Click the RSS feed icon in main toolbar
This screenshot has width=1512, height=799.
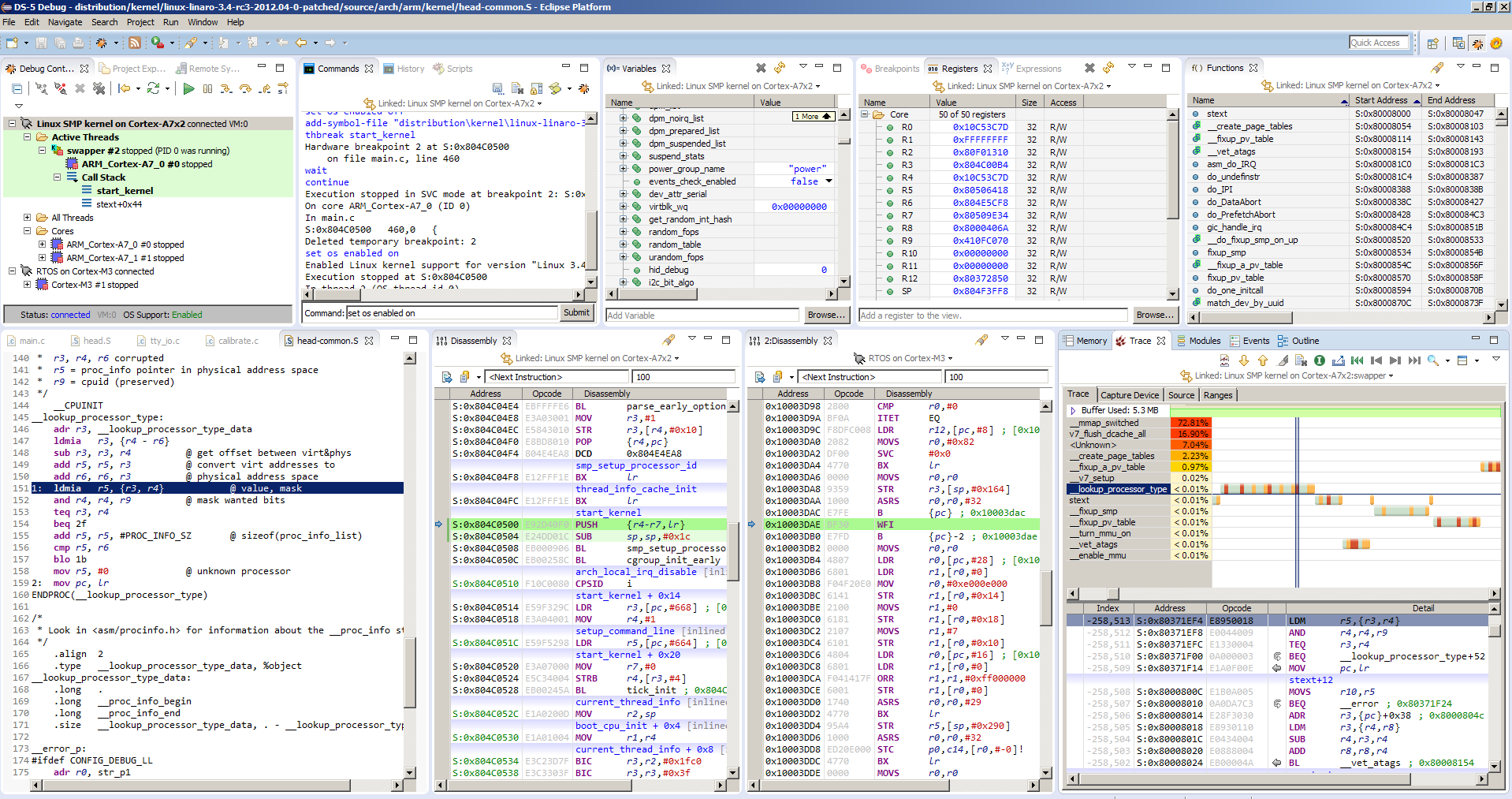tap(135, 43)
